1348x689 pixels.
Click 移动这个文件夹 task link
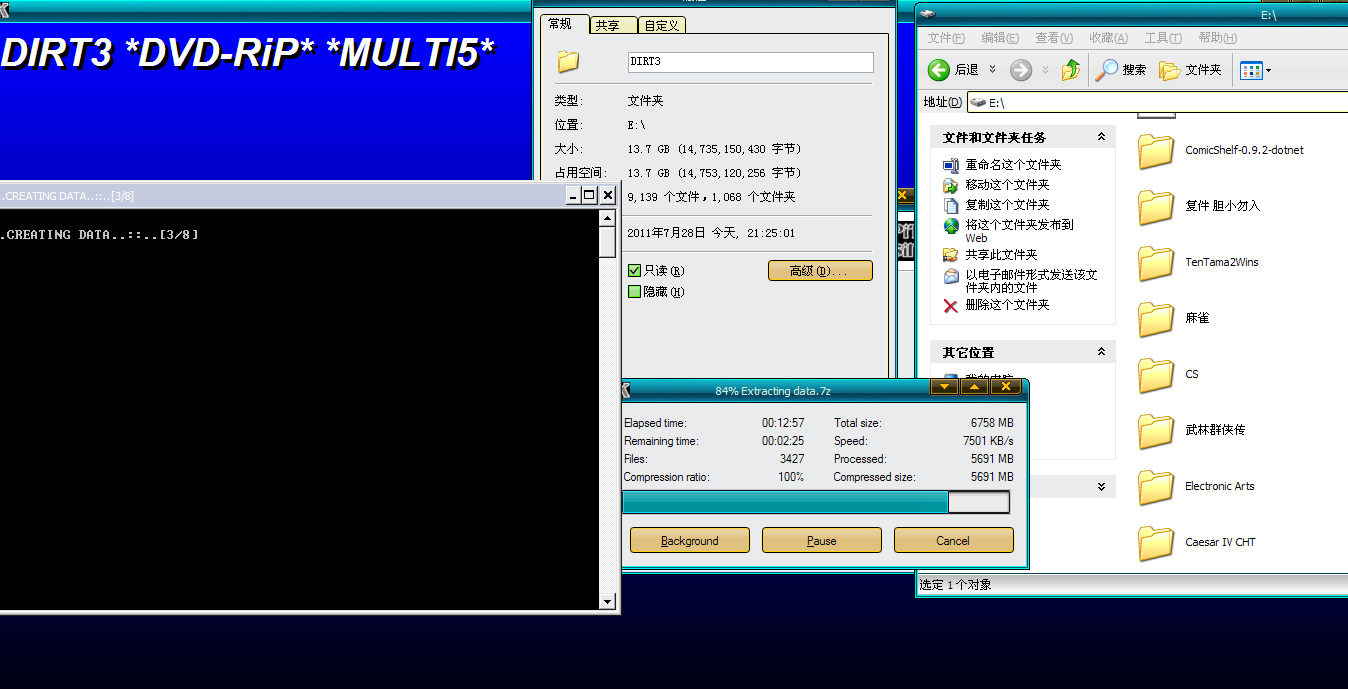tap(1007, 185)
